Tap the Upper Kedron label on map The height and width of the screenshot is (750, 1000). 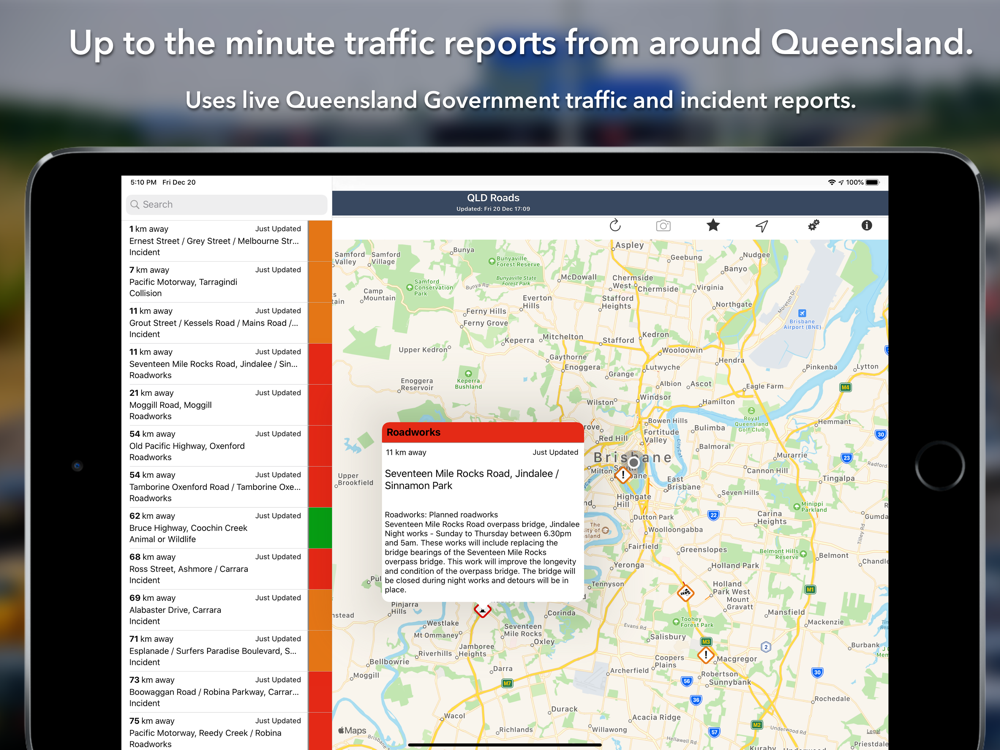click(423, 349)
